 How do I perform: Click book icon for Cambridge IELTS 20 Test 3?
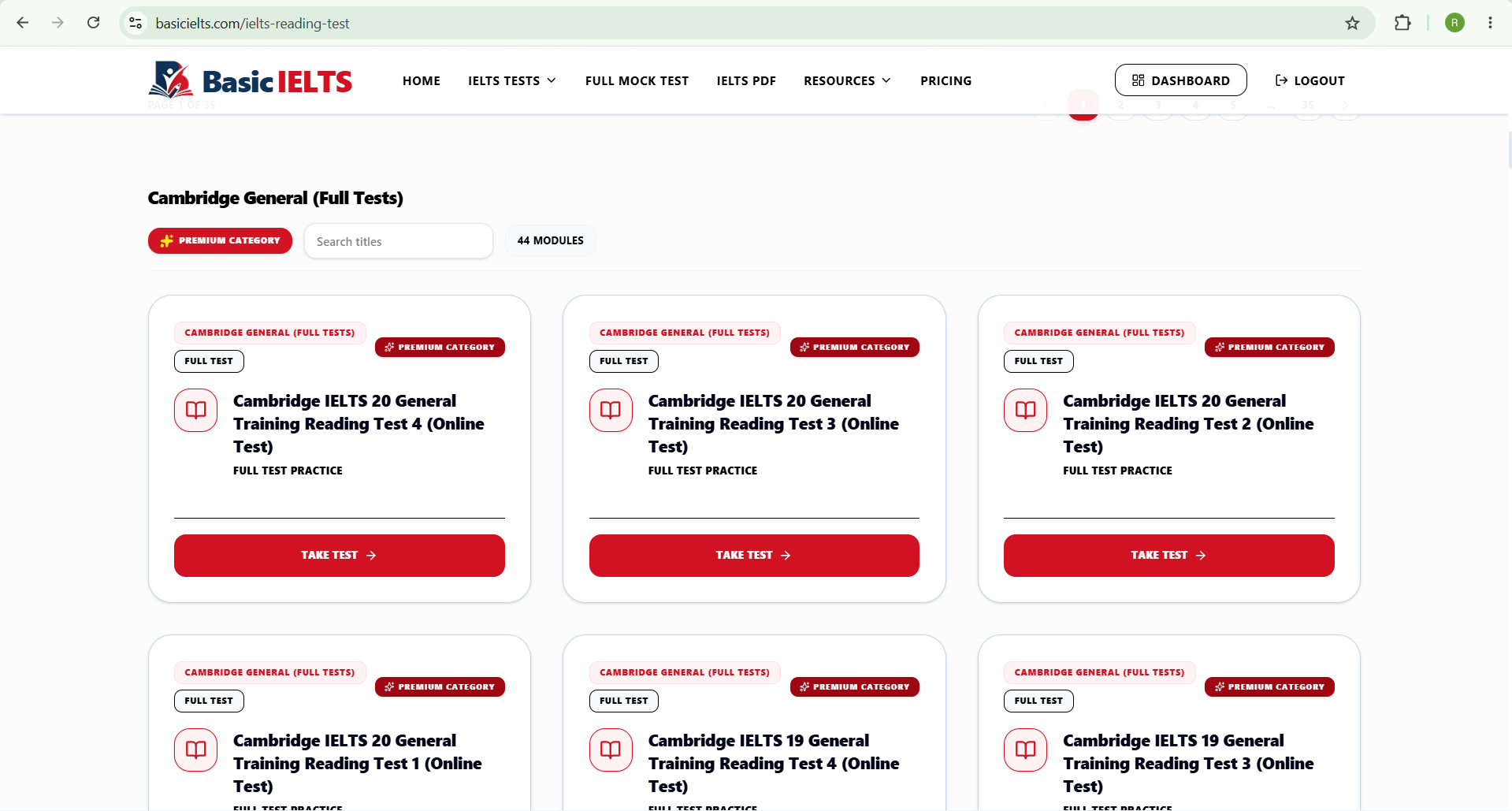click(x=611, y=410)
